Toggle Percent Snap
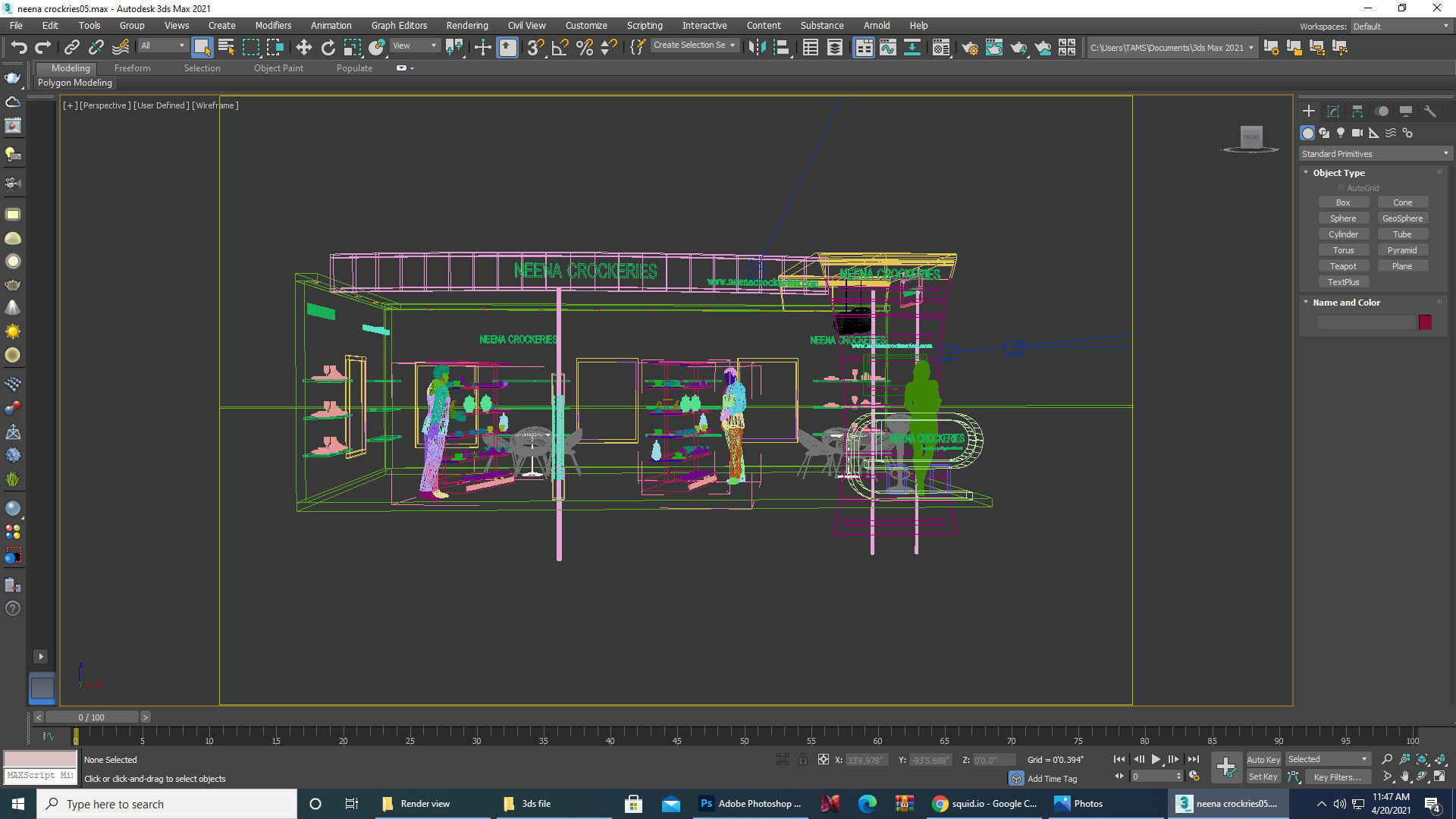The image size is (1456, 819). pyautogui.click(x=585, y=47)
